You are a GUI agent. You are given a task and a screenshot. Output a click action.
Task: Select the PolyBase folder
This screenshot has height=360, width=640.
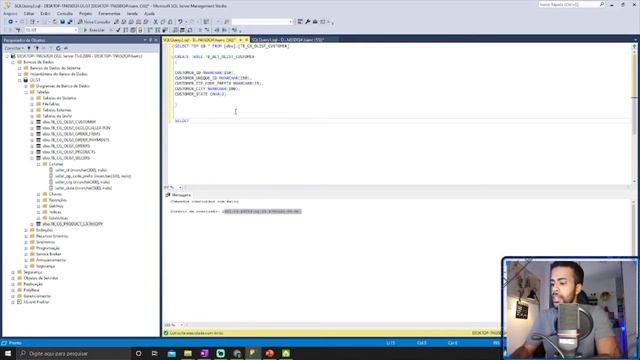(x=31, y=290)
